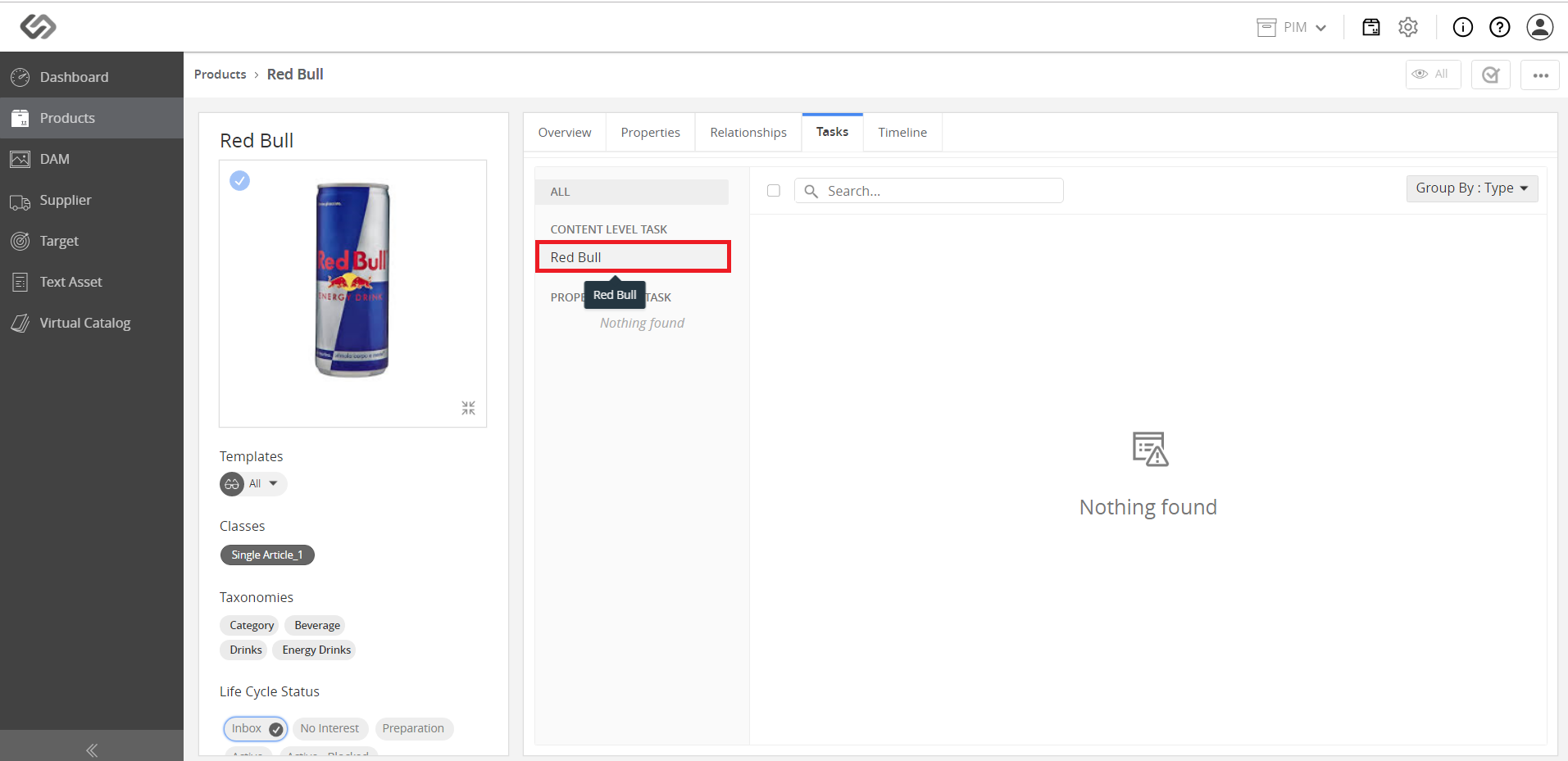Click the Red Bull product panel title
The width and height of the screenshot is (1568, 761).
pyautogui.click(x=257, y=141)
